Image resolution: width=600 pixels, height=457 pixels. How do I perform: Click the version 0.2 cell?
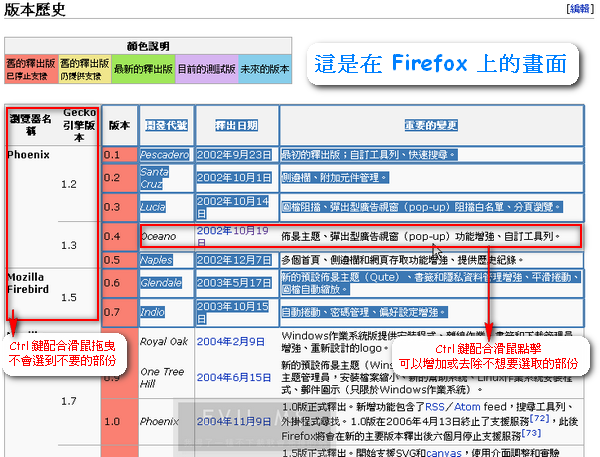click(x=119, y=178)
